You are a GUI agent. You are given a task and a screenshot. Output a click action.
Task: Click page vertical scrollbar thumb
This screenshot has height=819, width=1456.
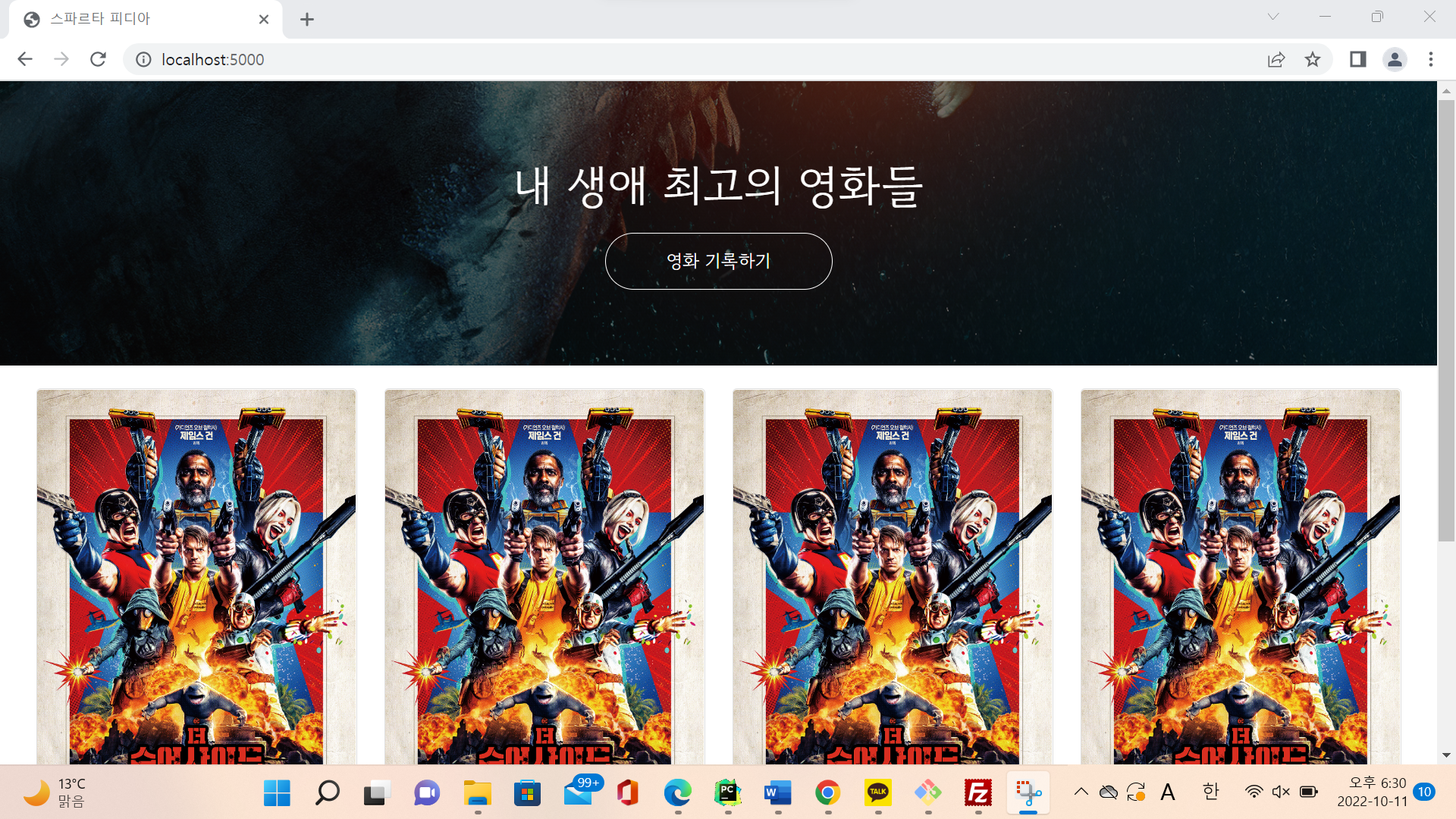(x=1446, y=320)
